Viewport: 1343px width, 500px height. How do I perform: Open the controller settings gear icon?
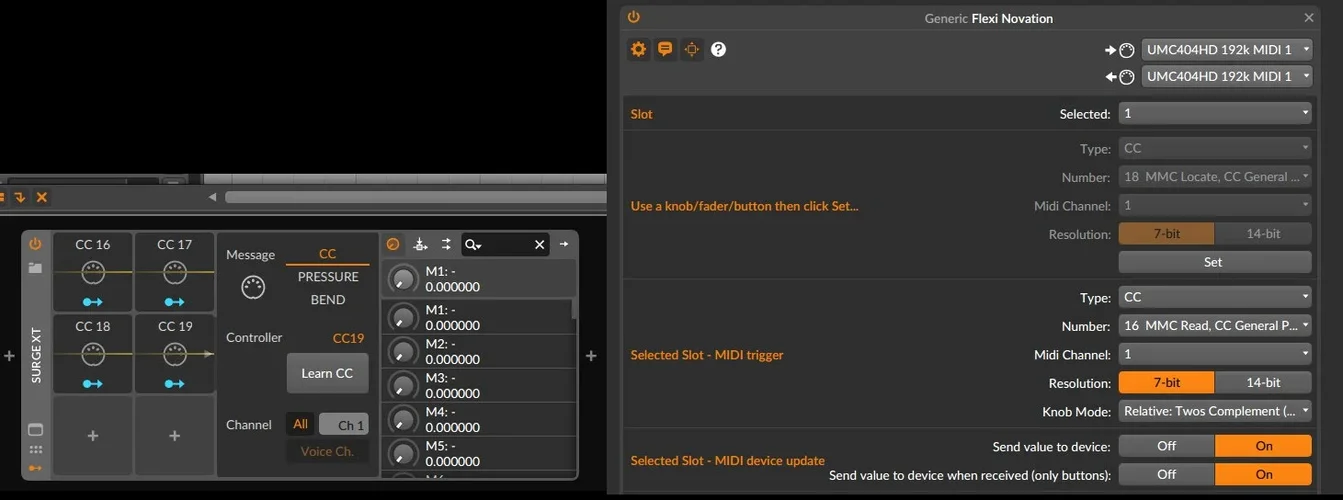[638, 49]
